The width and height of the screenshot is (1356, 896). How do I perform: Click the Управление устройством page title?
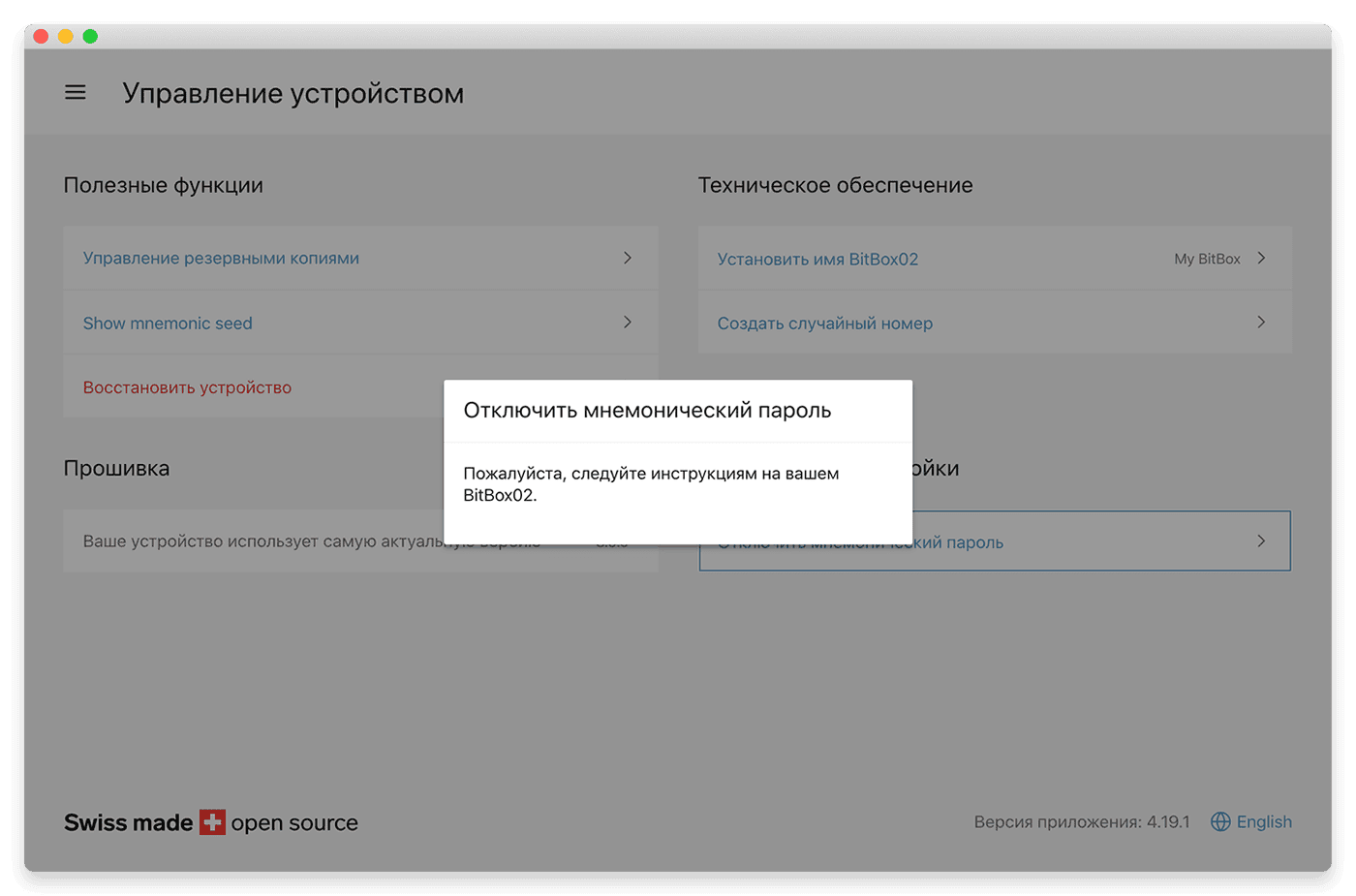point(293,93)
